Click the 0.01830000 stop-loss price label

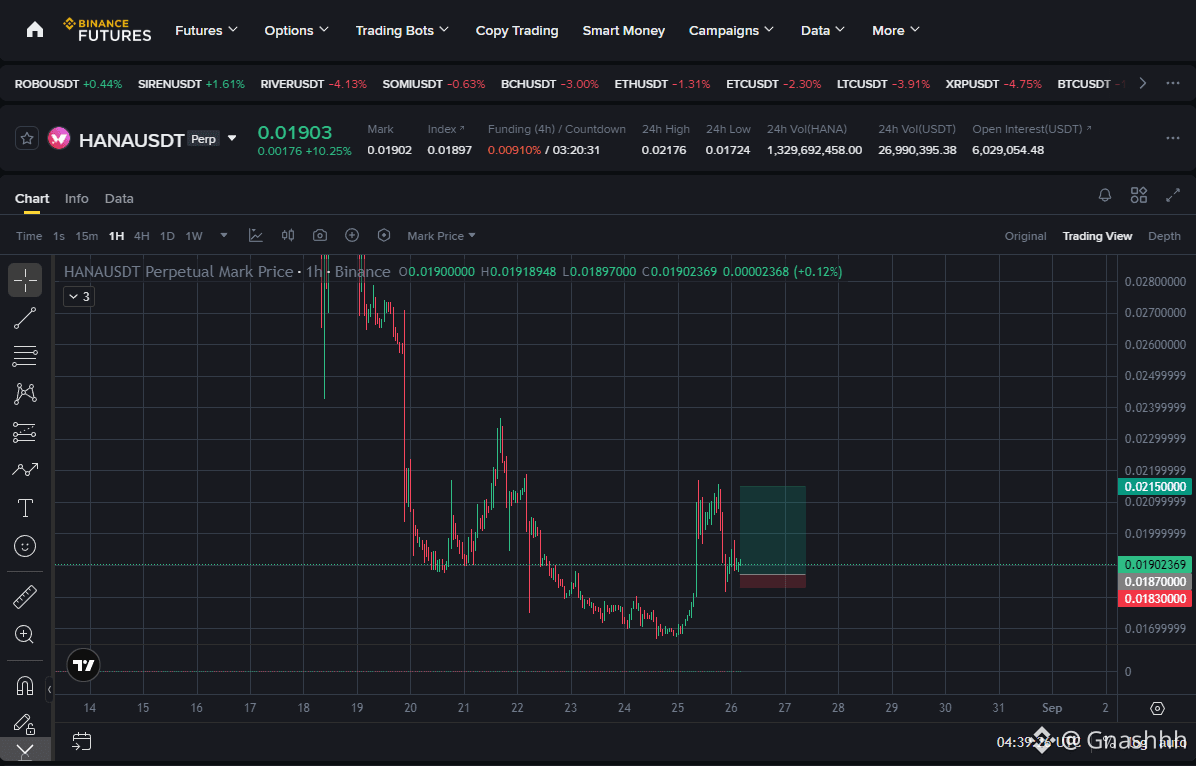click(x=1154, y=599)
